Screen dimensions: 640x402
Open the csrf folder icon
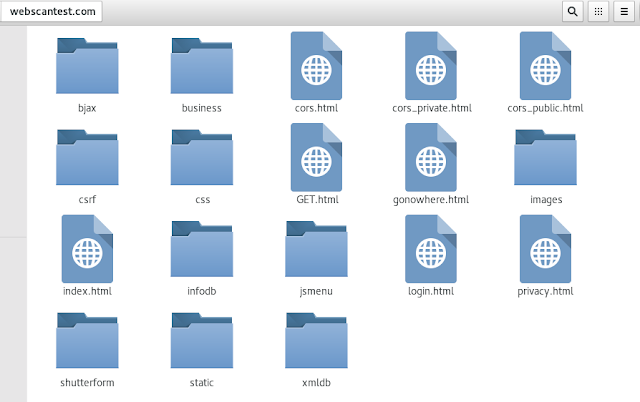click(x=87, y=157)
